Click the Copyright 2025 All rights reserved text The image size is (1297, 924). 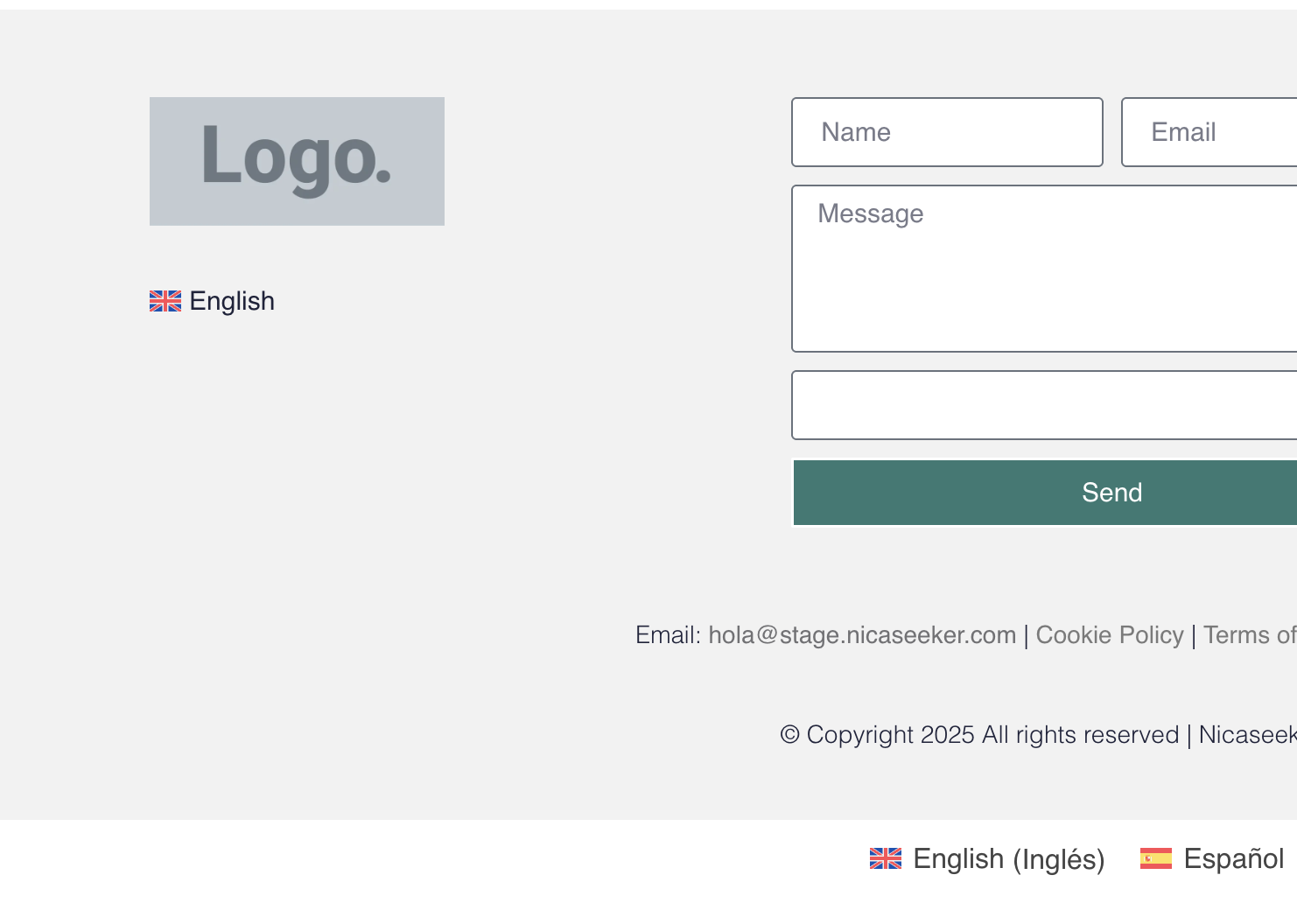pyautogui.click(x=992, y=735)
